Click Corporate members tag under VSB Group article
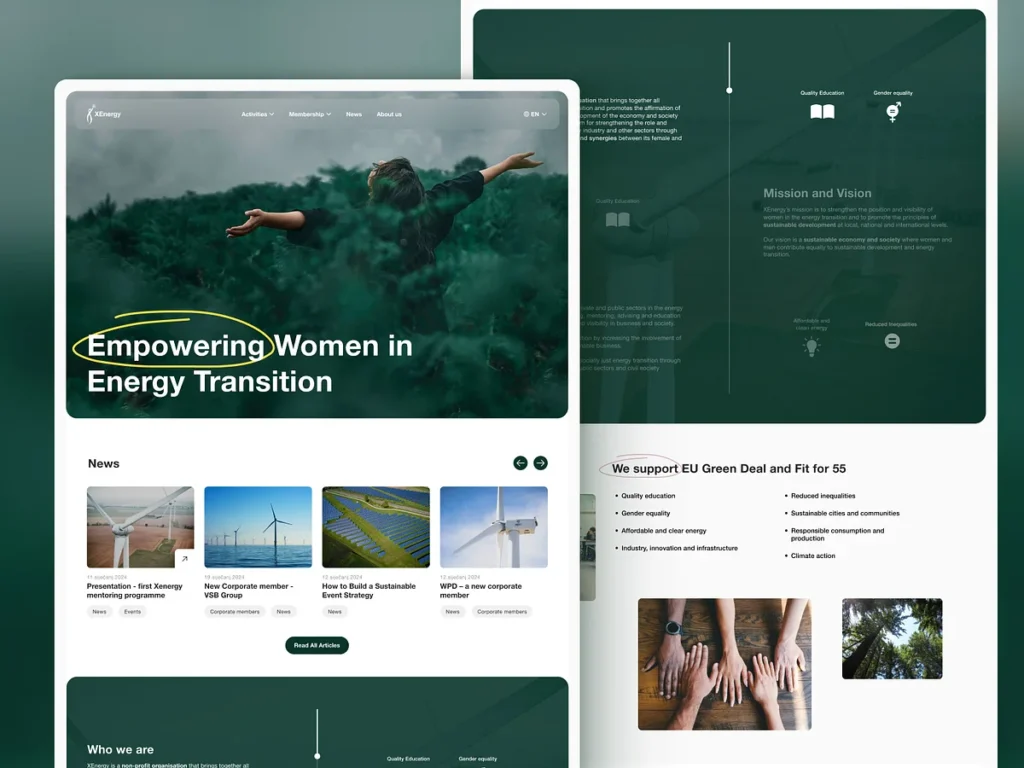This screenshot has width=1024, height=768. click(x=234, y=611)
